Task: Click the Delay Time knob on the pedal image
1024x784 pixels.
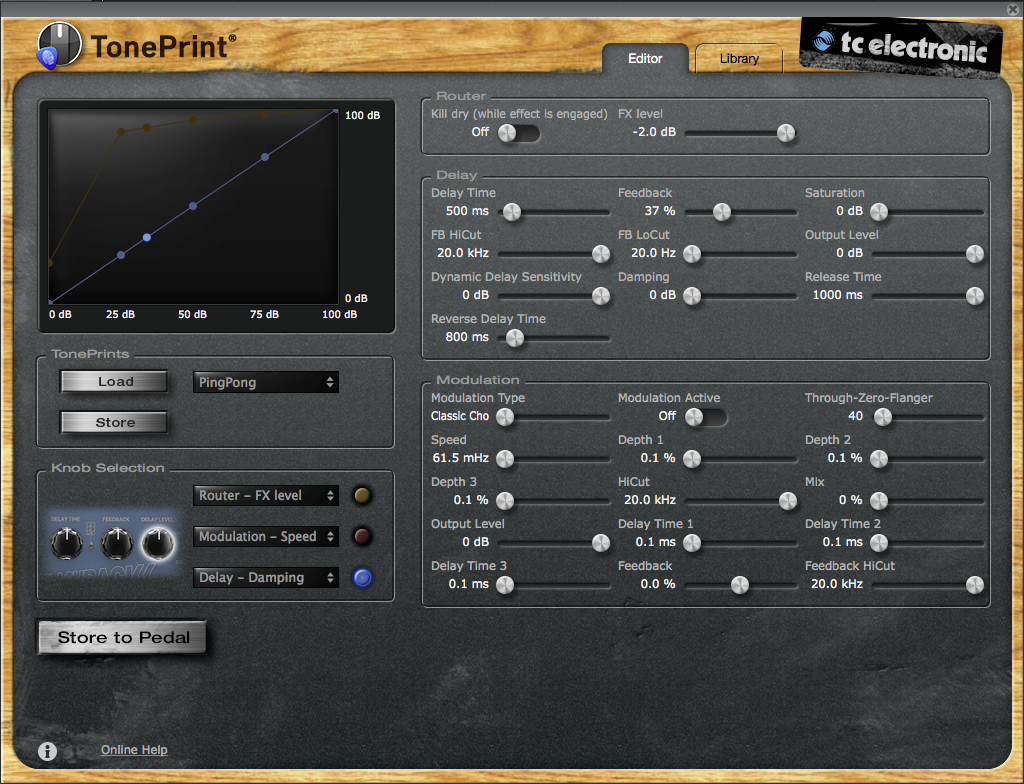Action: click(66, 545)
